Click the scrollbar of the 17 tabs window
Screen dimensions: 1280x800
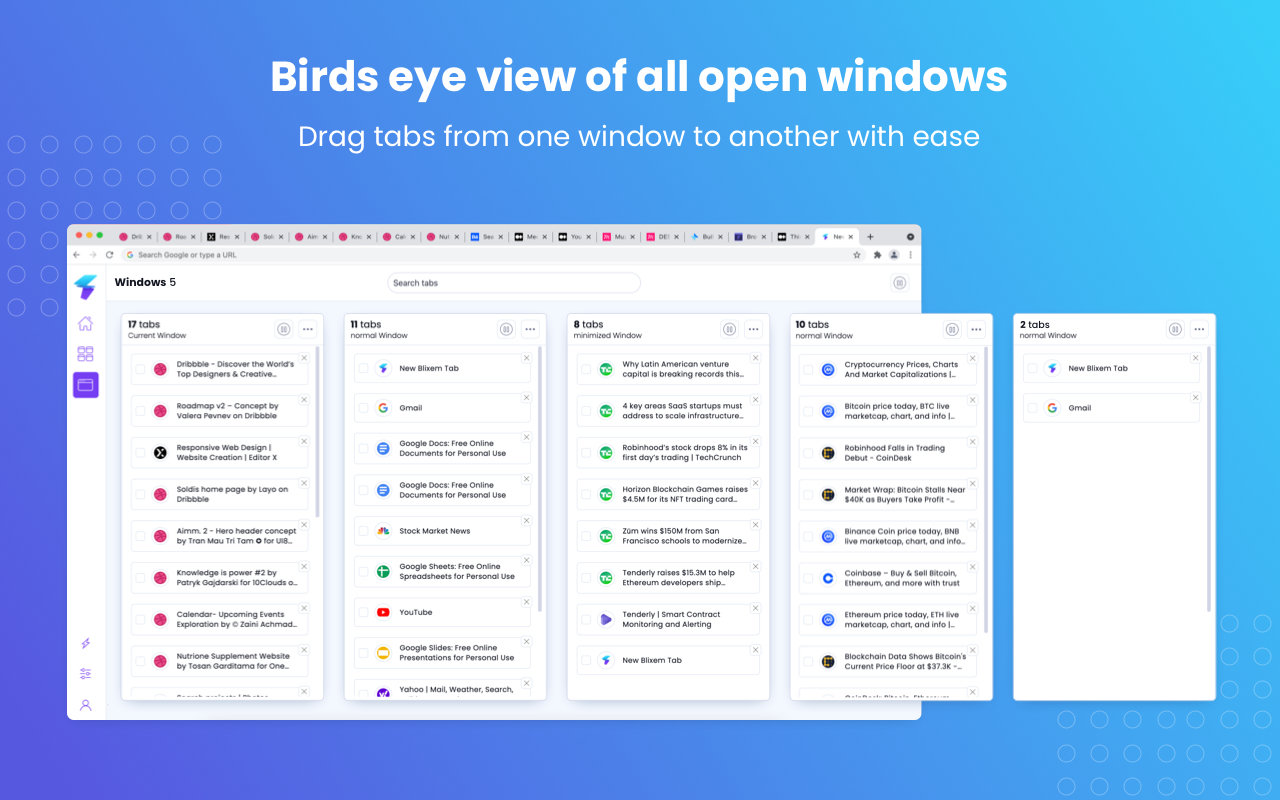317,432
